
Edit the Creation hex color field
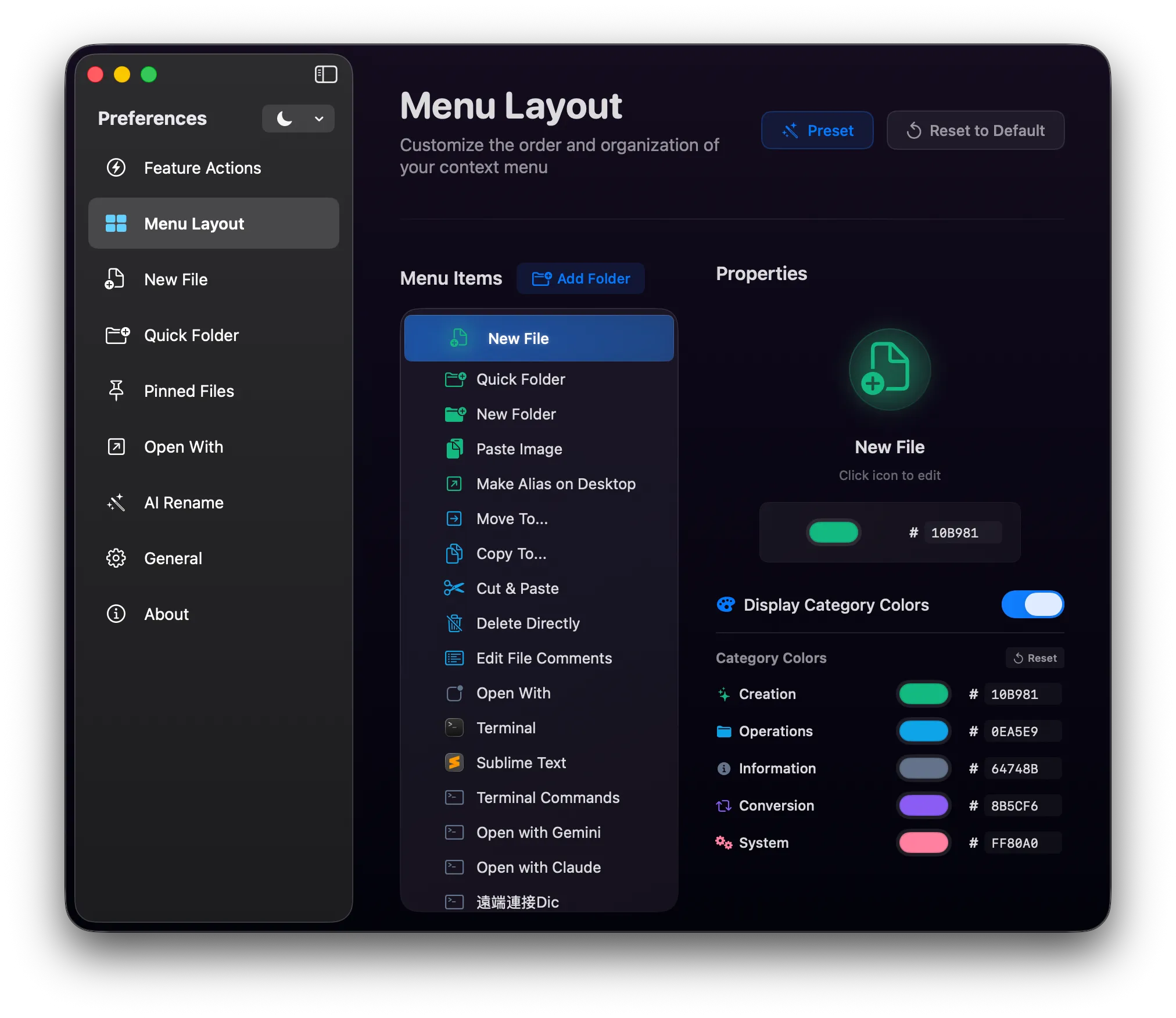click(x=1023, y=694)
